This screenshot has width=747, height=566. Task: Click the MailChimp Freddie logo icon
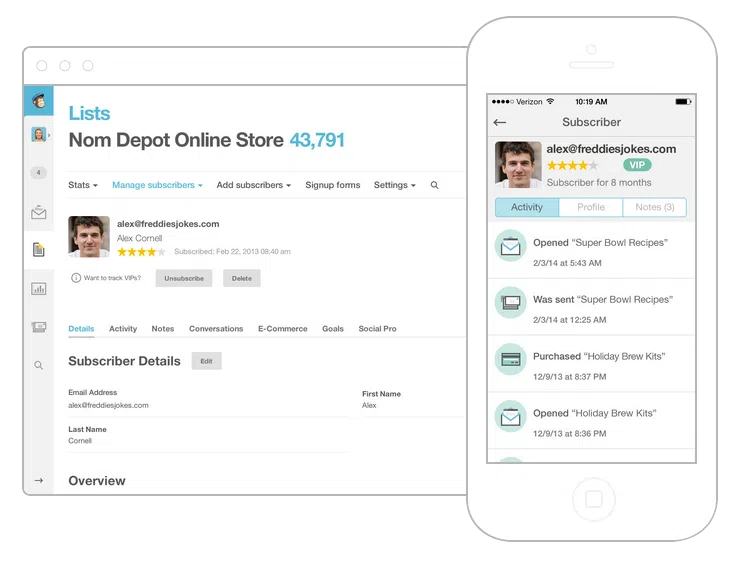(x=39, y=100)
